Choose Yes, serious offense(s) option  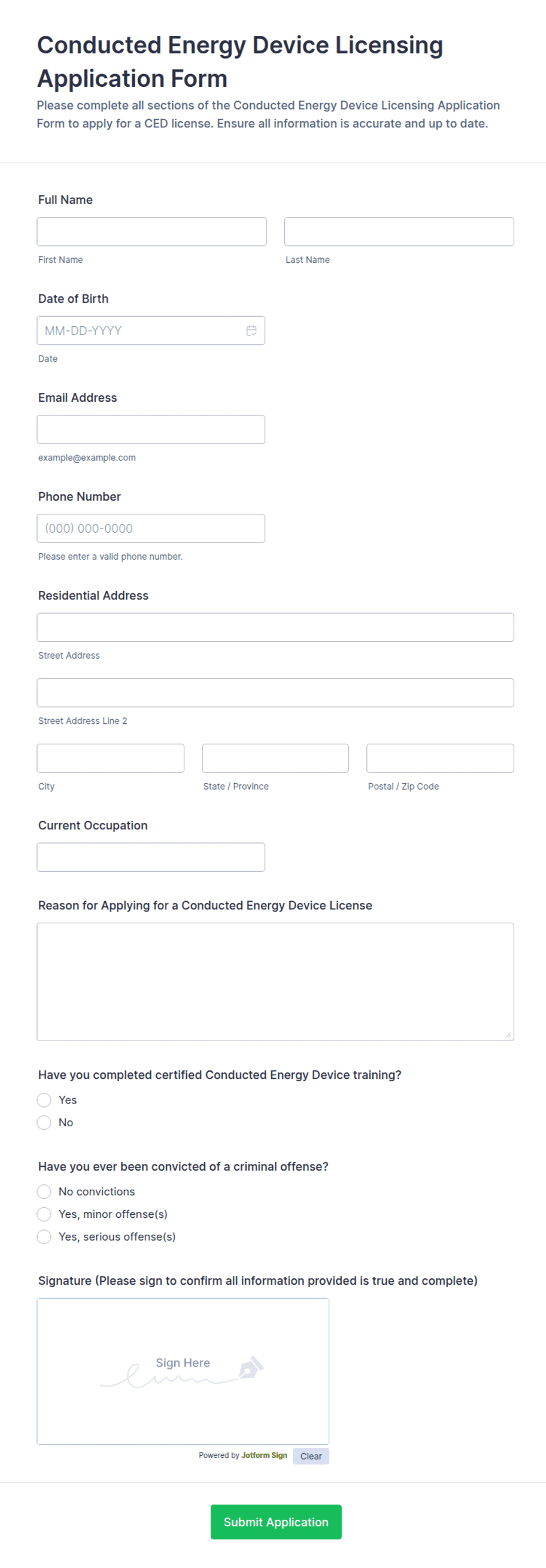click(x=44, y=1237)
